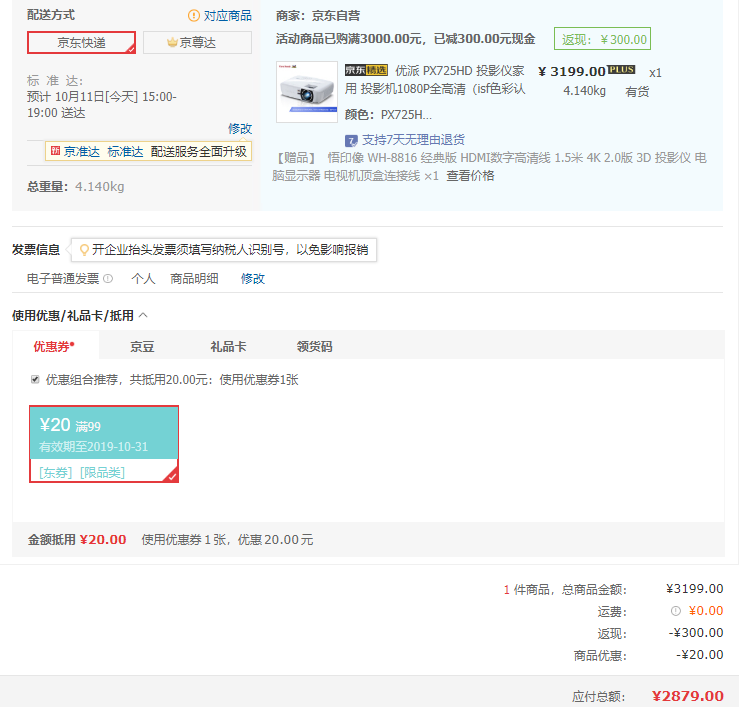
Task: Click the 有货 stock status text
Action: coord(637,92)
